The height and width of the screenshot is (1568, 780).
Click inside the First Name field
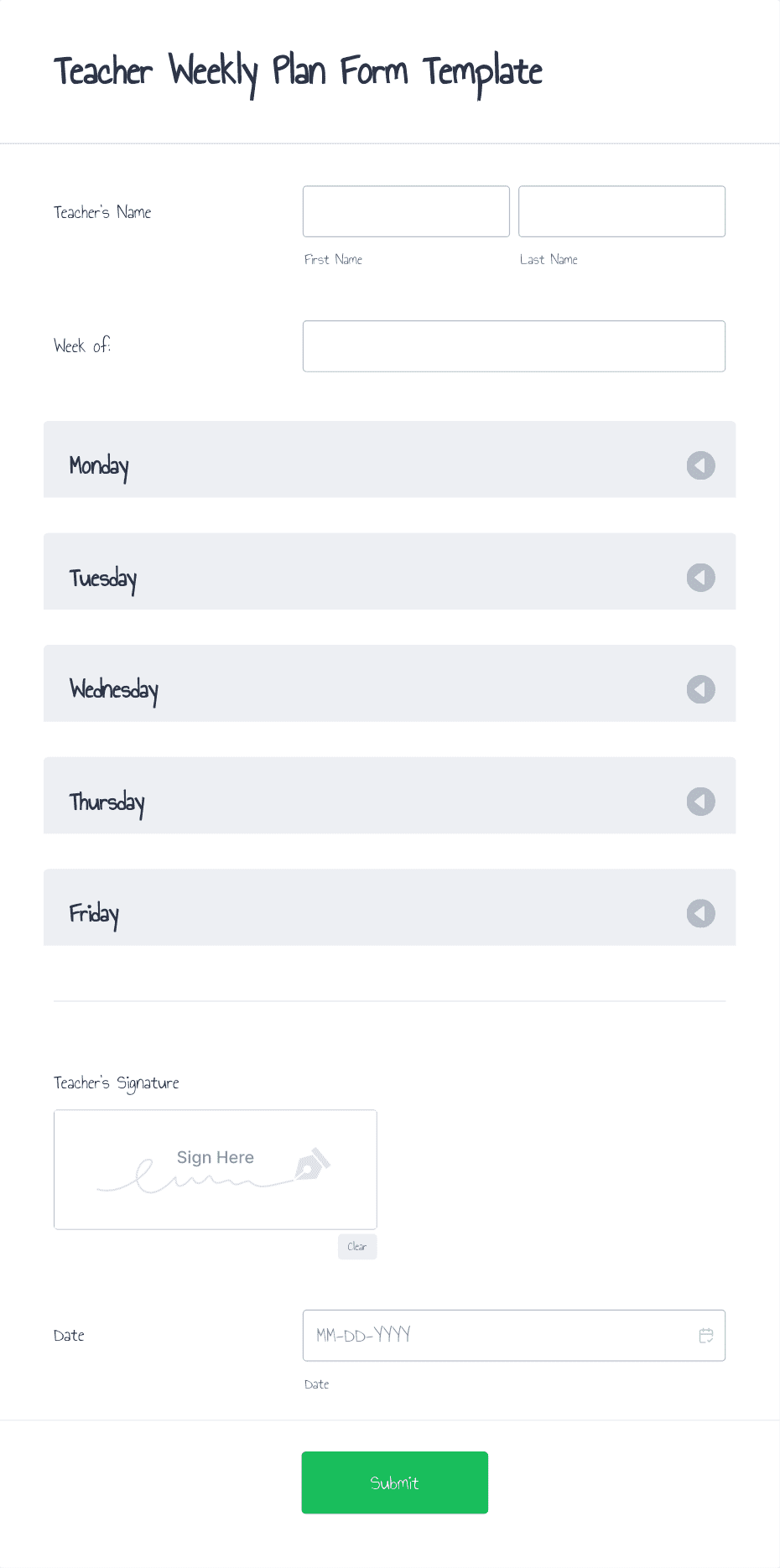(x=405, y=211)
